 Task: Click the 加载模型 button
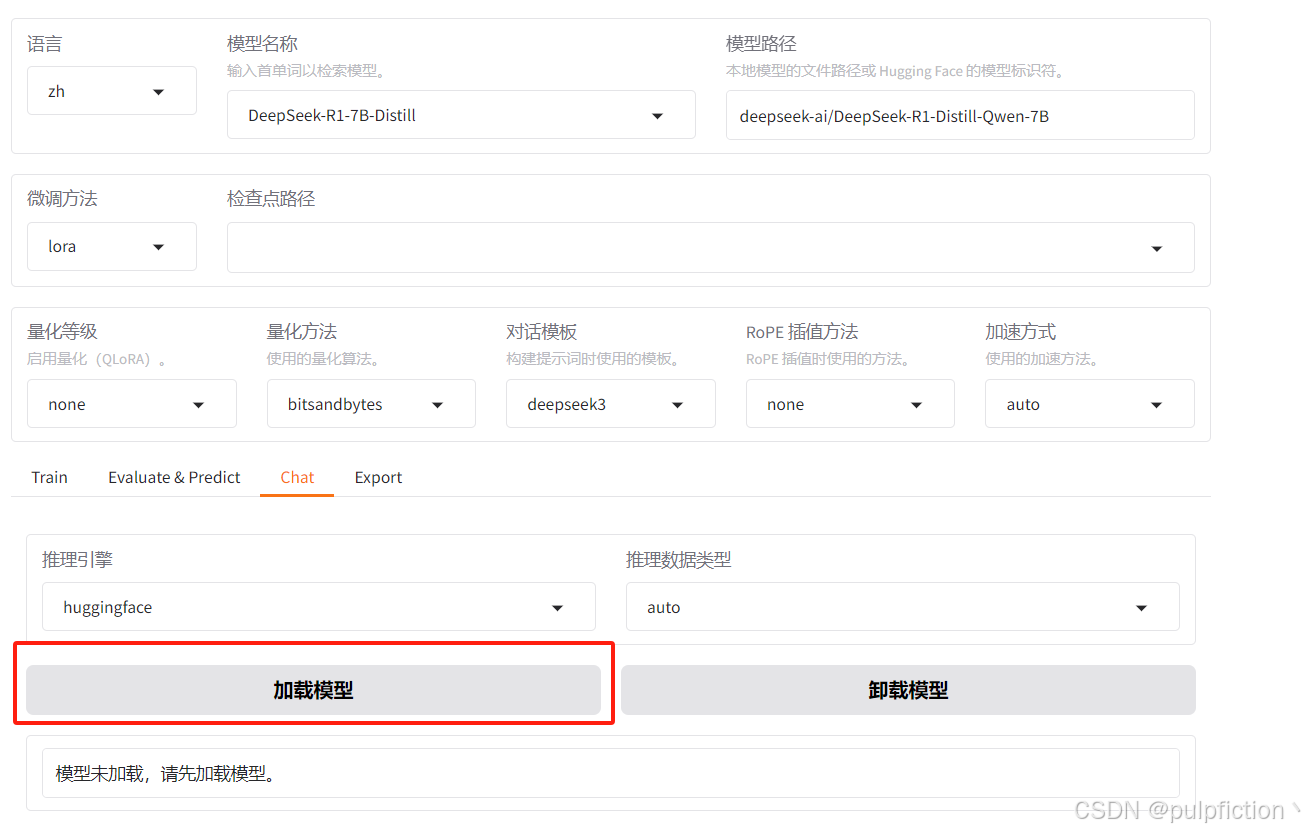point(313,690)
